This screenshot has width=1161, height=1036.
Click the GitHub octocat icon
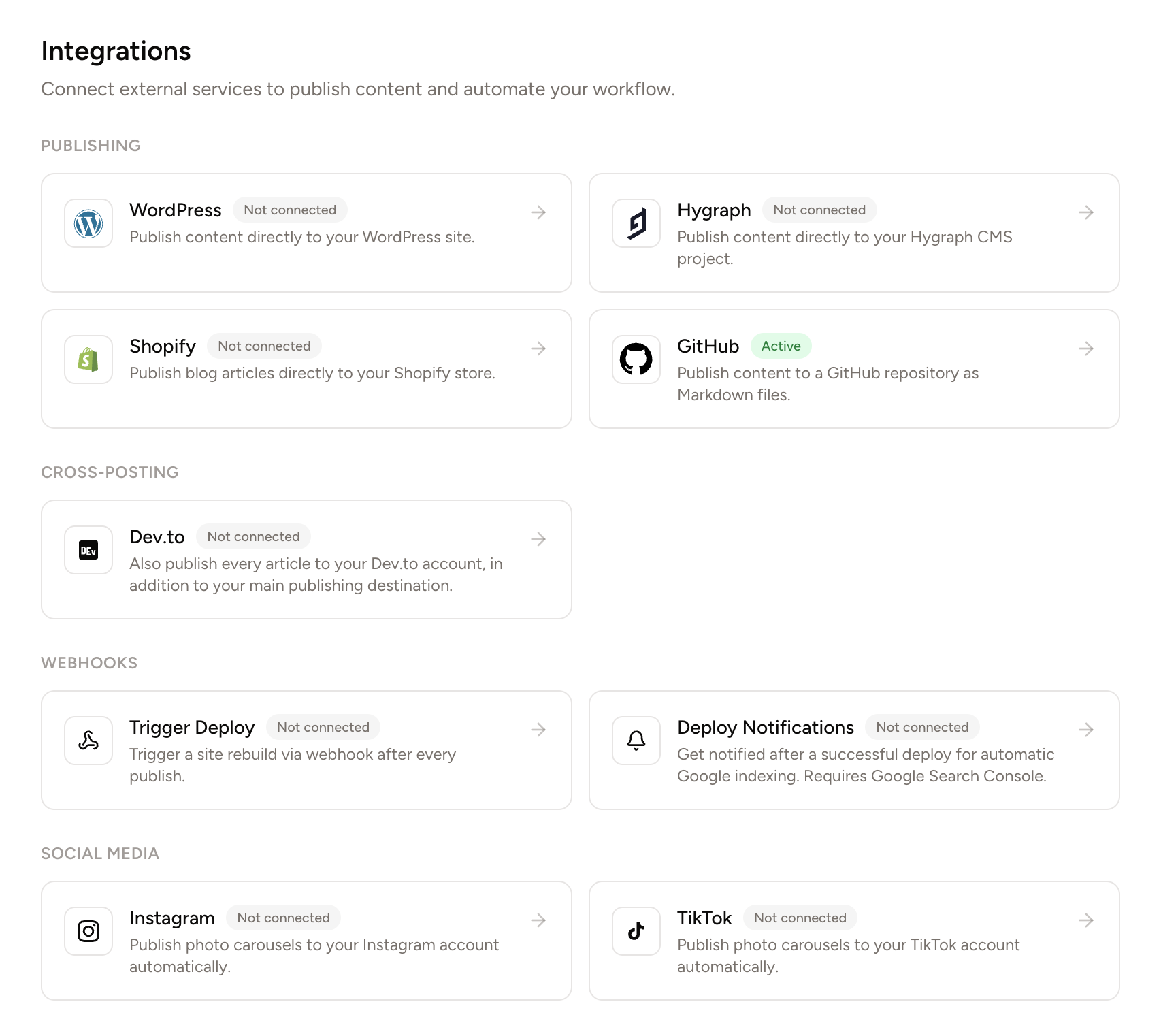click(636, 359)
